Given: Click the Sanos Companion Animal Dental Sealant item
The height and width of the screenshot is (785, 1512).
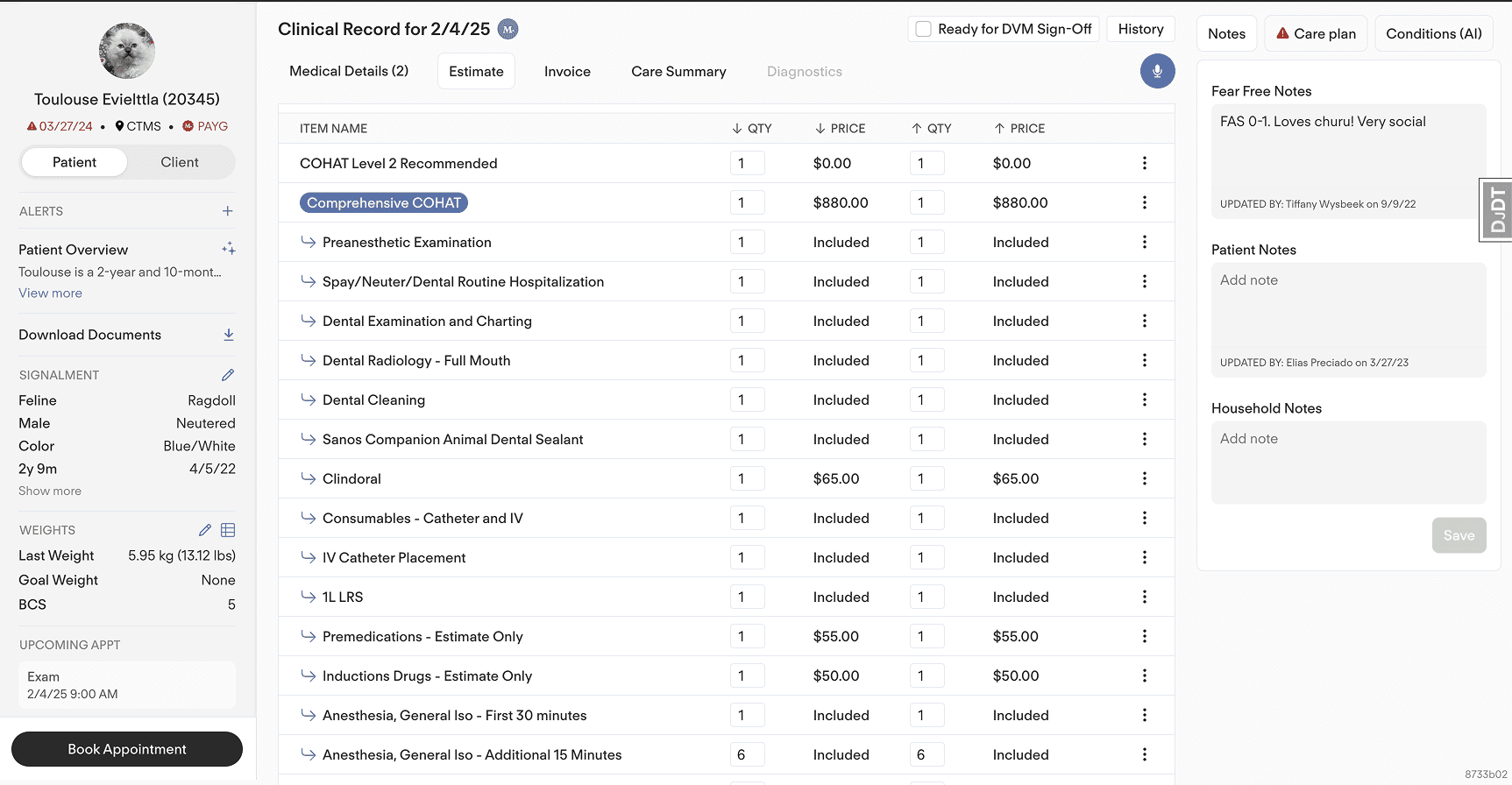Looking at the screenshot, I should [453, 439].
